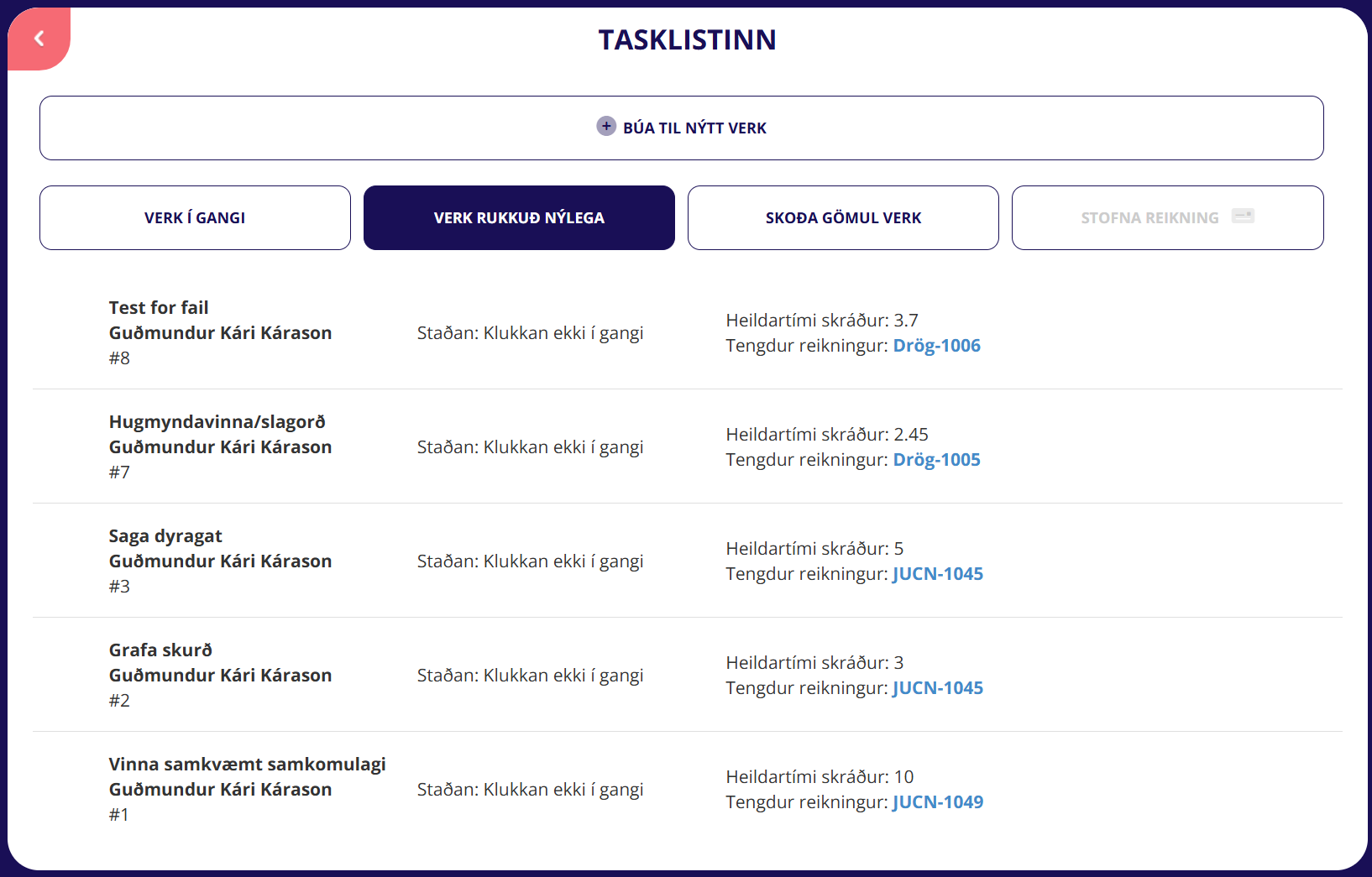This screenshot has height=877, width=1372.
Task: Click the Grafa skurð task title
Action: 160,650
